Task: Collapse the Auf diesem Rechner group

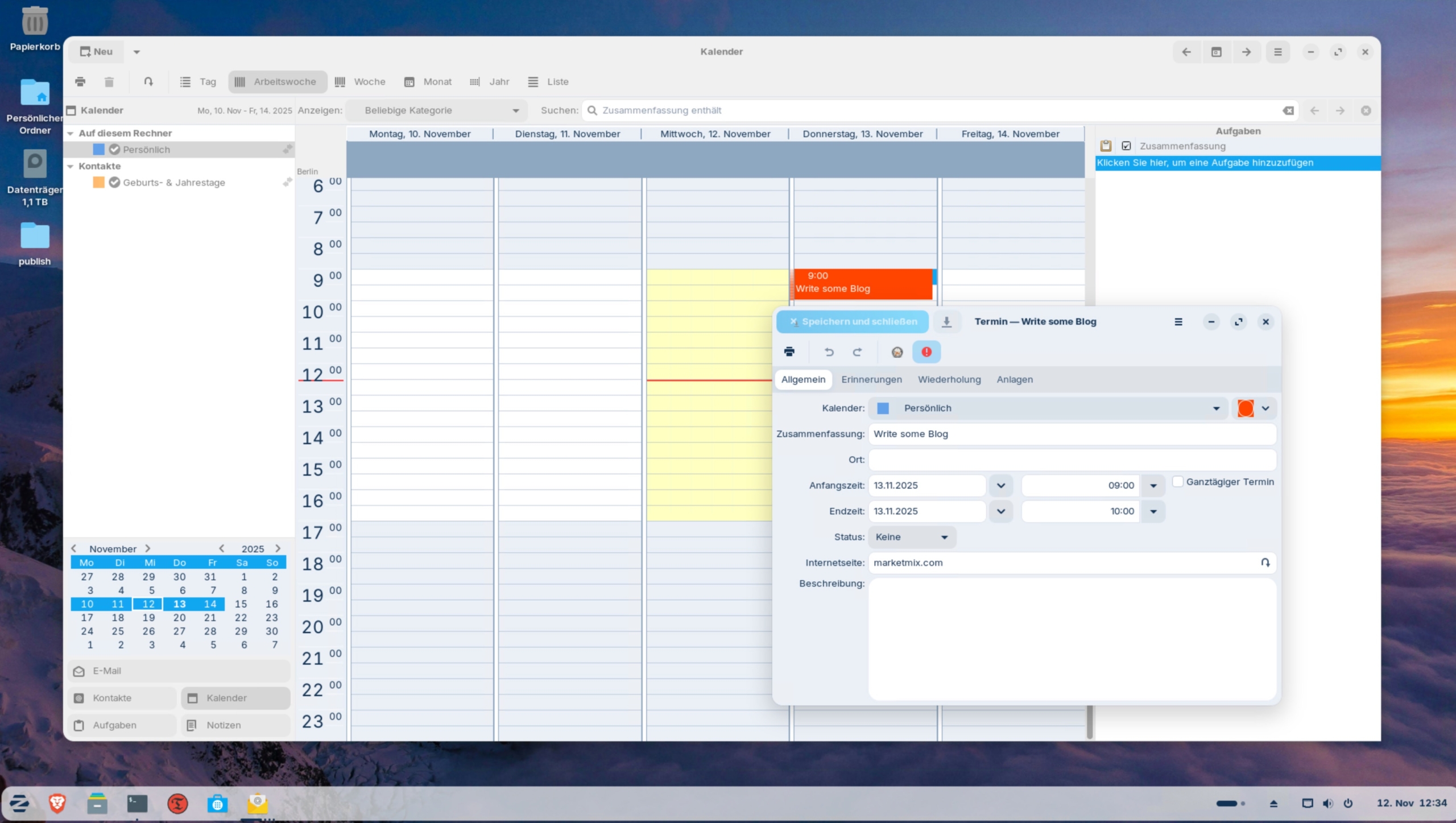Action: [x=70, y=133]
